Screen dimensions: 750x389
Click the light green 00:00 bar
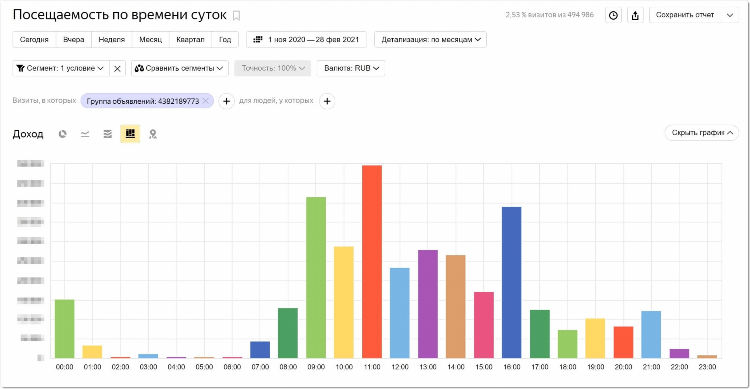click(65, 329)
